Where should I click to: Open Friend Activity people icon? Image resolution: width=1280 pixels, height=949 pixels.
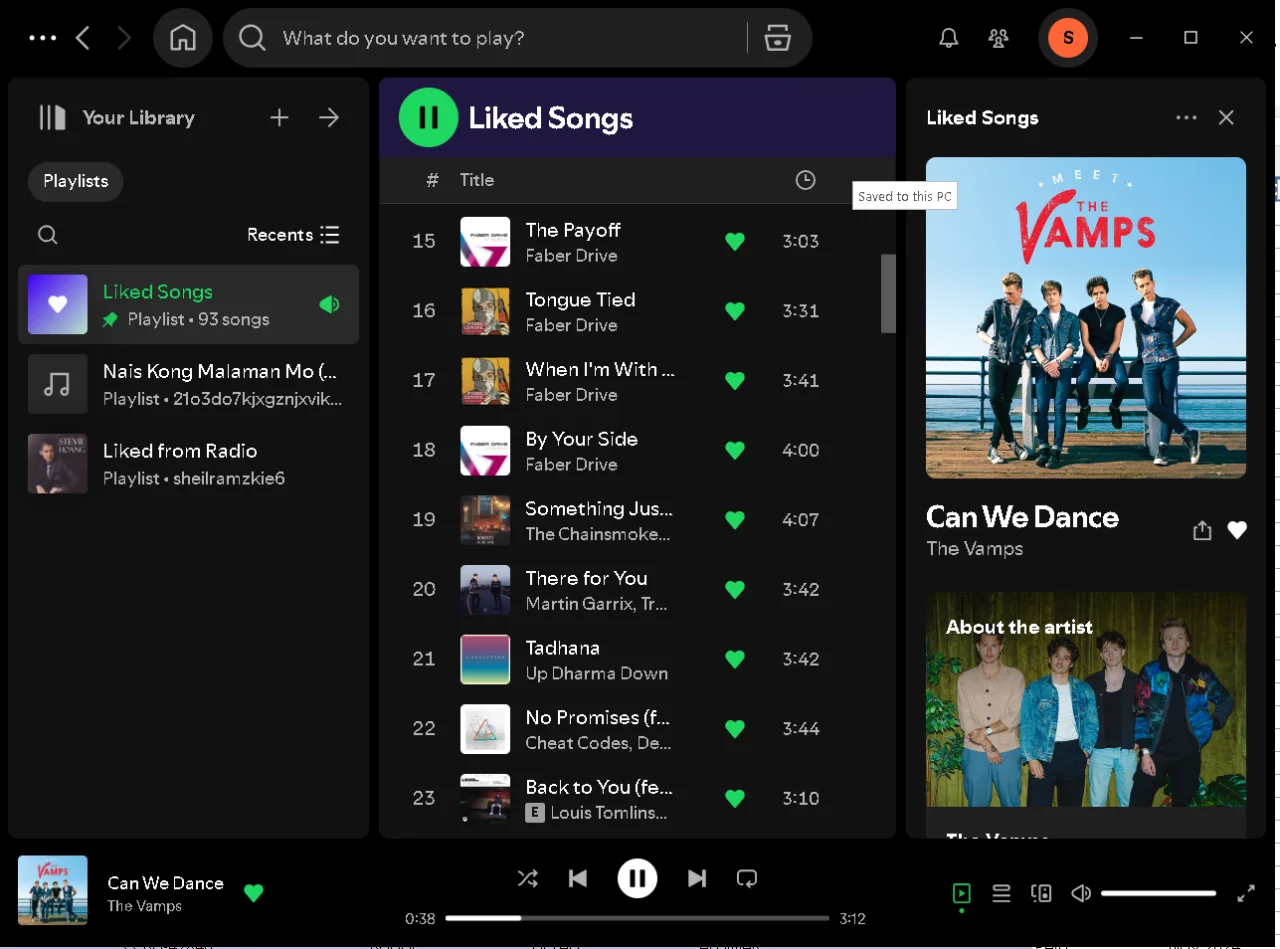(x=998, y=38)
